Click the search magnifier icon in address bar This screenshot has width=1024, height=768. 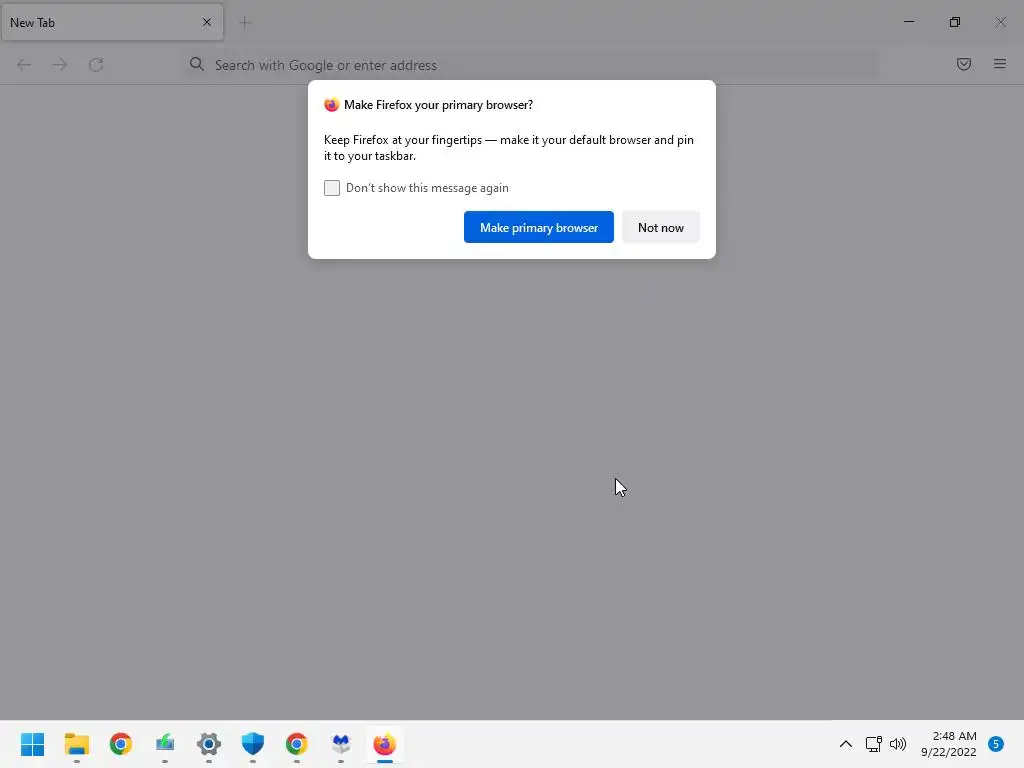click(197, 64)
